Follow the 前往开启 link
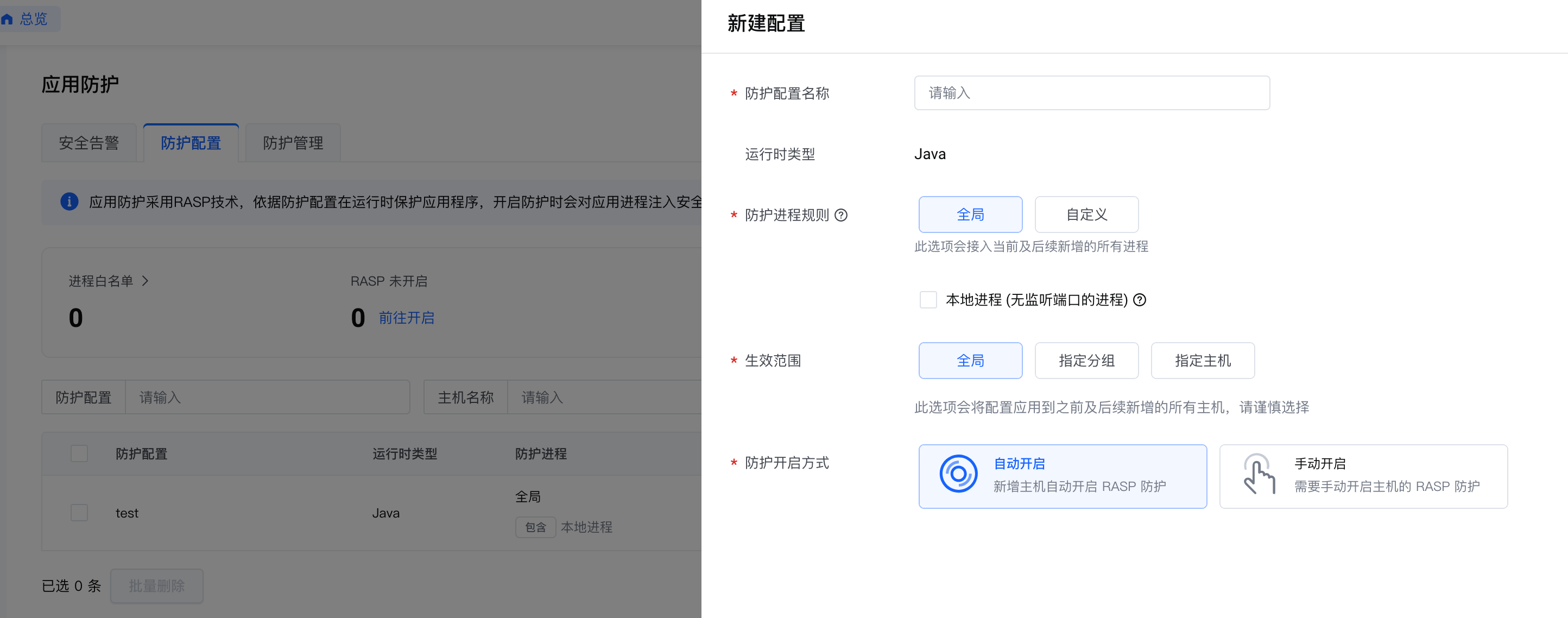 tap(407, 318)
